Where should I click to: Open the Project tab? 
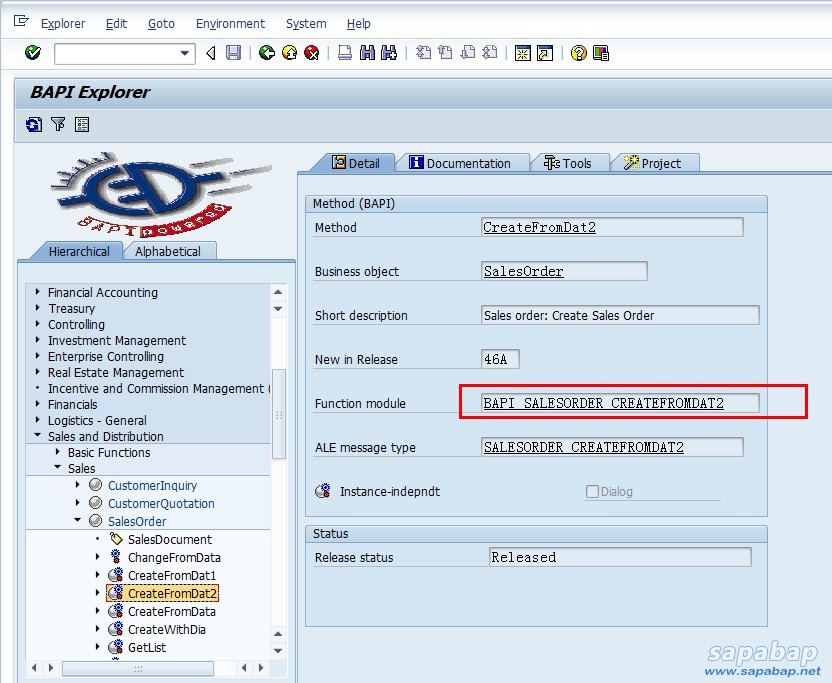pos(653,163)
